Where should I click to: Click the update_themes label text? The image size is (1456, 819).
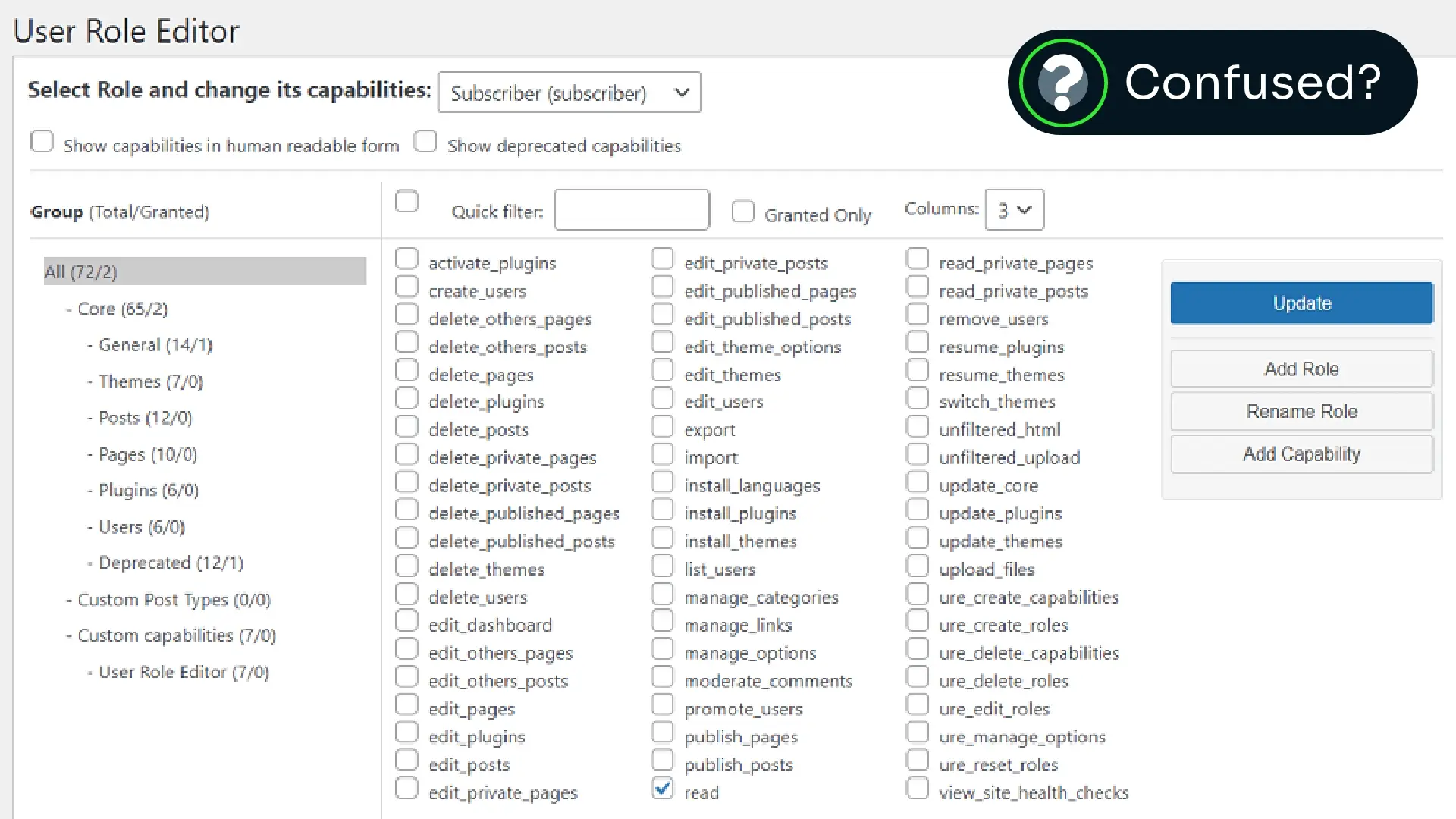point(1000,541)
